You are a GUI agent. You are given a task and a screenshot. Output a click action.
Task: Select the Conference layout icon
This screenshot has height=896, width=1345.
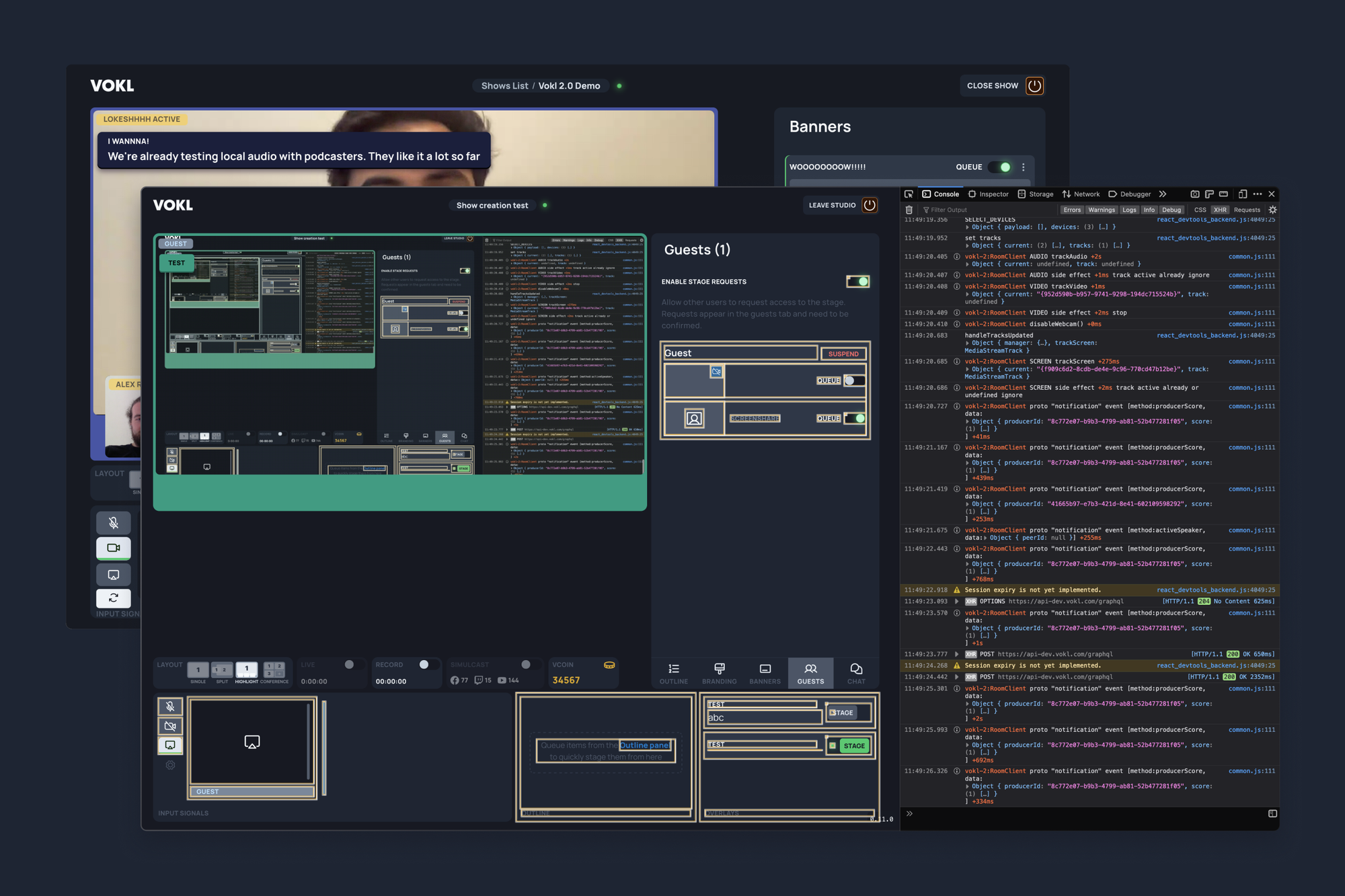[x=274, y=669]
